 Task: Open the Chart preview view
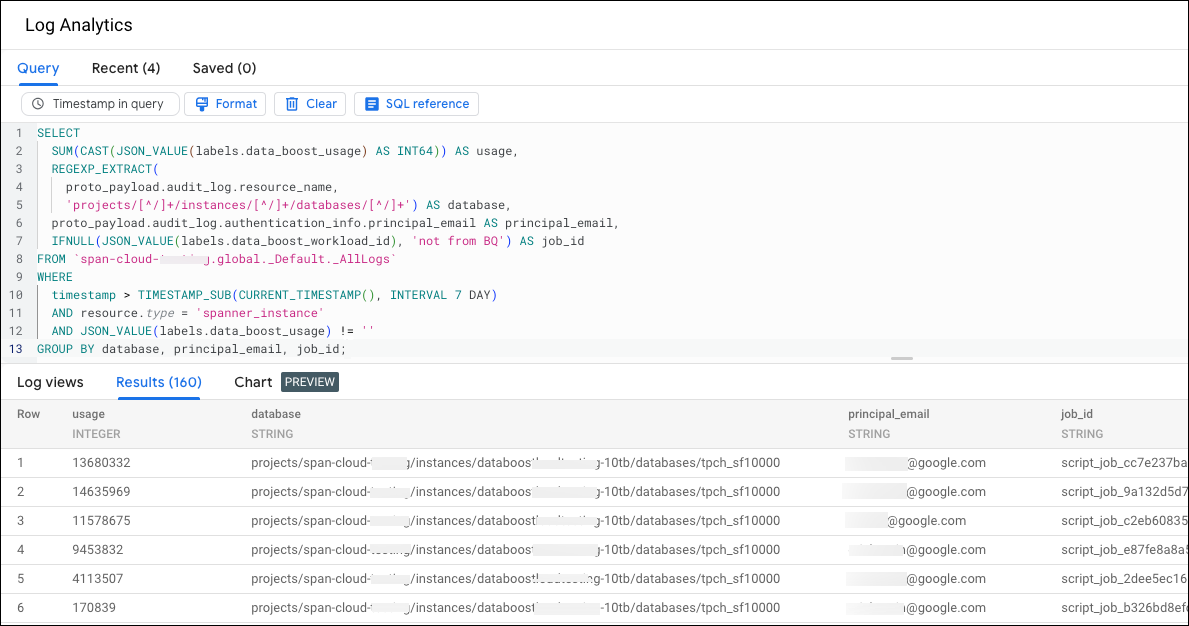253,382
